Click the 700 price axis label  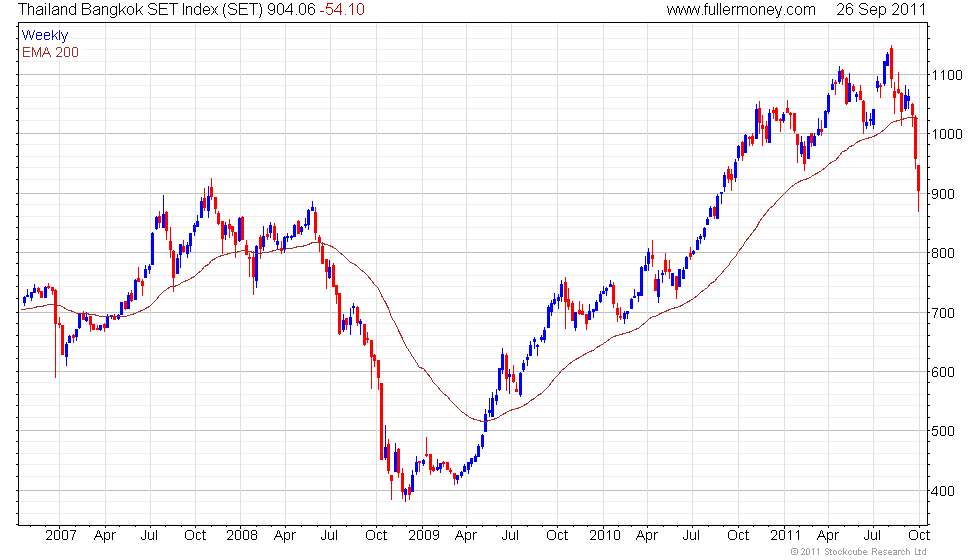pos(943,312)
